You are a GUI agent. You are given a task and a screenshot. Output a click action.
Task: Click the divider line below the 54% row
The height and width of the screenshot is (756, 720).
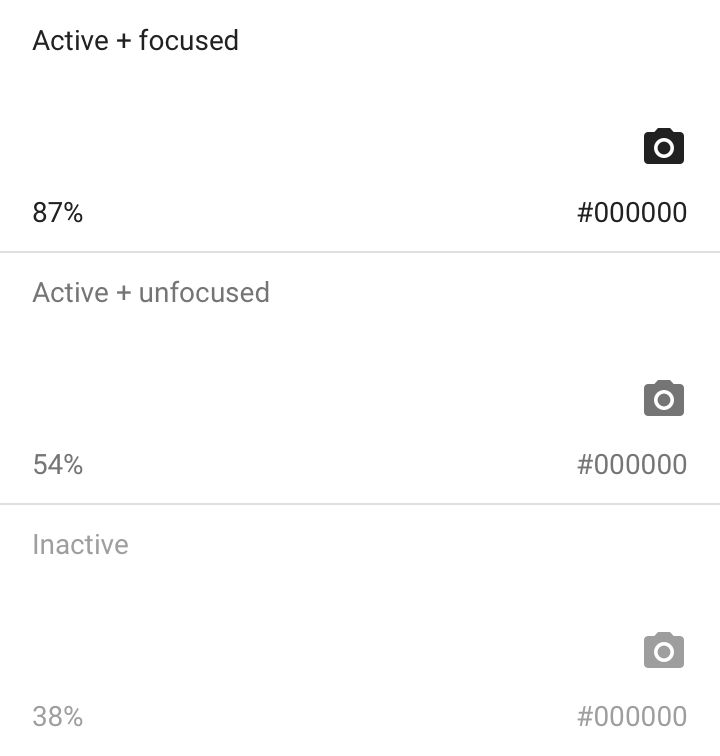coord(360,504)
